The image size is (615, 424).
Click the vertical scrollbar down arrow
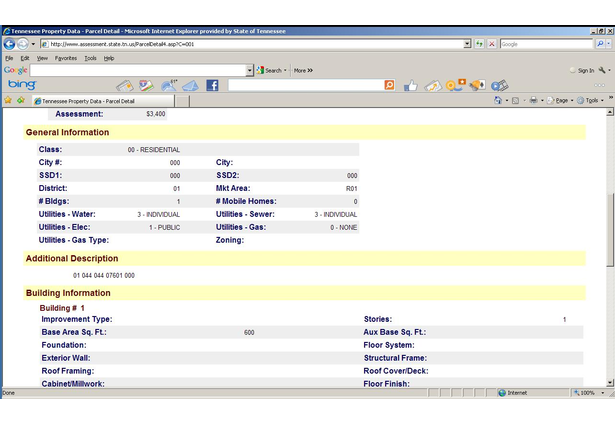[610, 383]
